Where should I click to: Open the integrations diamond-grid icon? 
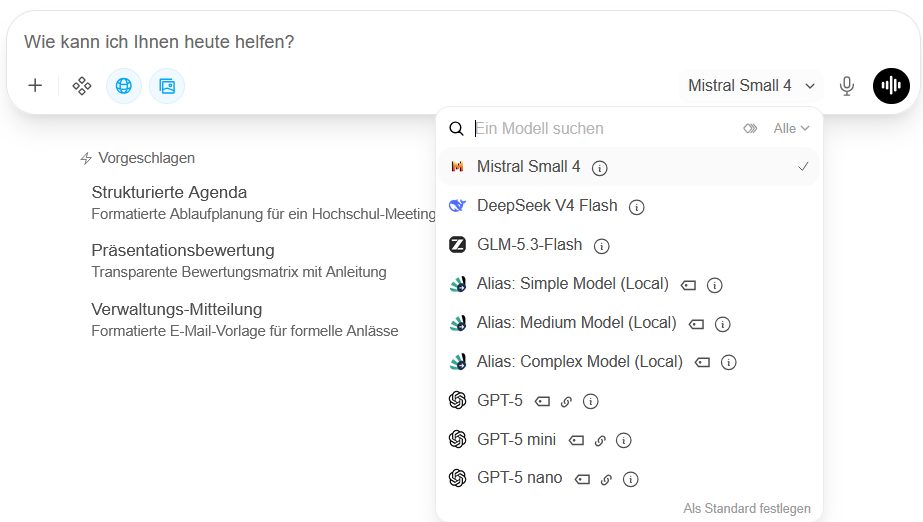click(82, 86)
